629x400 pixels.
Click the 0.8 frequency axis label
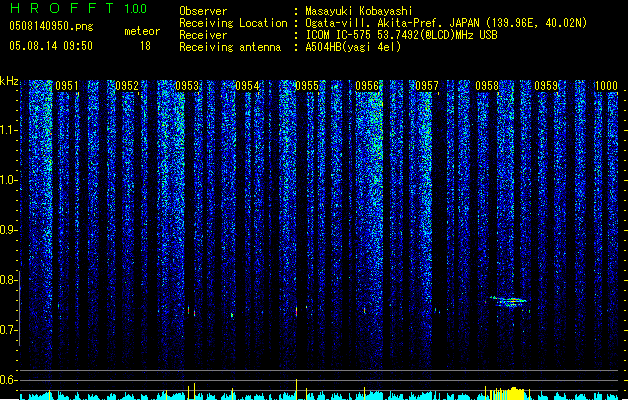(x=8, y=280)
